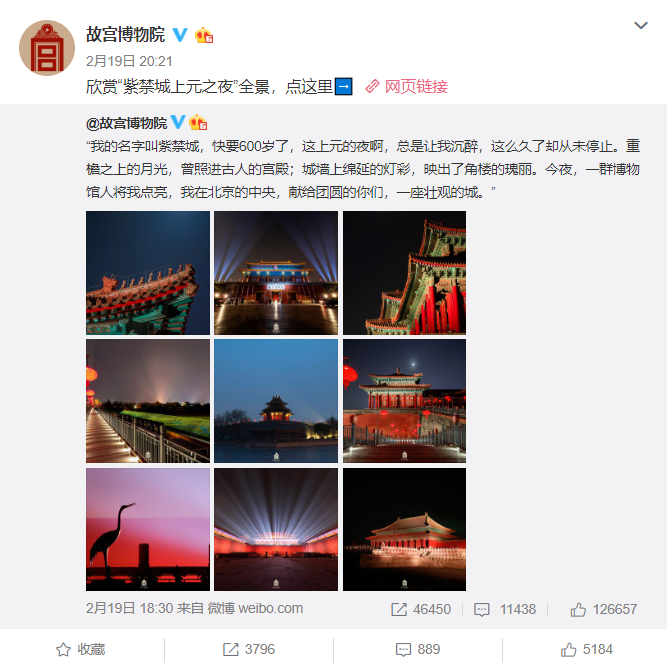This screenshot has width=667, height=669.
Task: Click the 2月19日 18:30 original post timestamp
Action: 130,608
